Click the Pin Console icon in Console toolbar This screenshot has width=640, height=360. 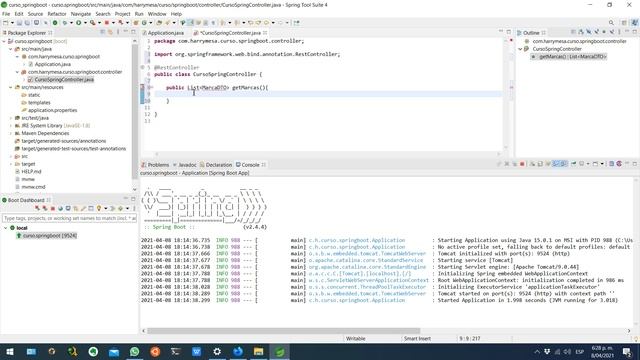573,164
